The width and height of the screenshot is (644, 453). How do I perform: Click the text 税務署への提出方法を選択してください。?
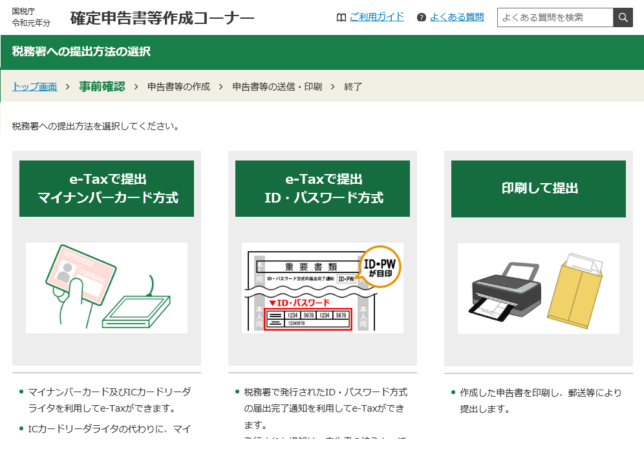click(x=95, y=126)
